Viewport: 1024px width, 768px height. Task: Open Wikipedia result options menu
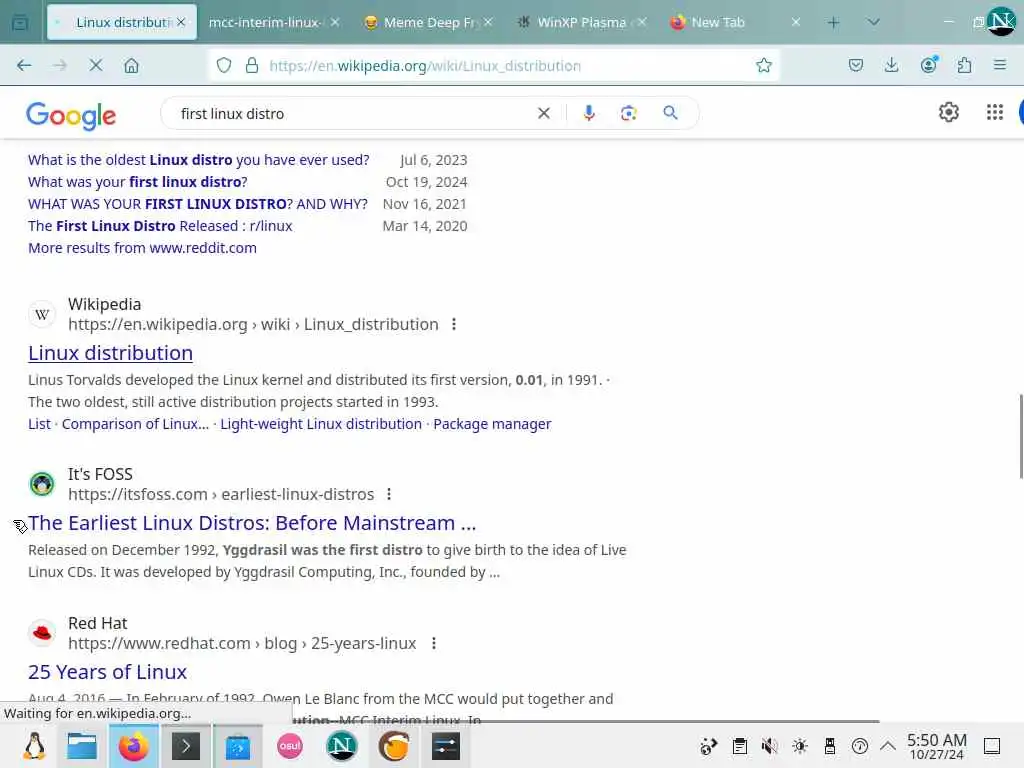[454, 324]
